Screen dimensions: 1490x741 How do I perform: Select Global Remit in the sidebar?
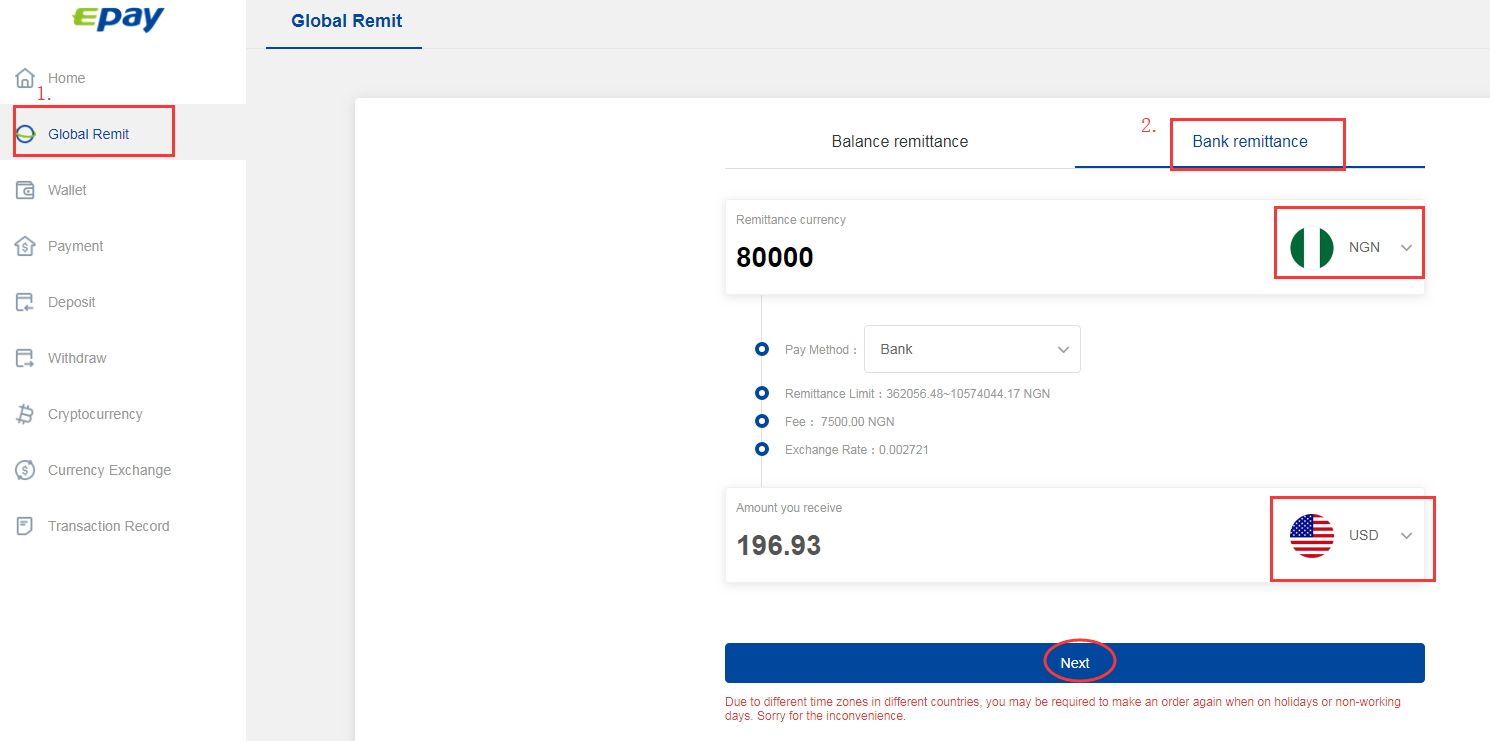[x=123, y=134]
